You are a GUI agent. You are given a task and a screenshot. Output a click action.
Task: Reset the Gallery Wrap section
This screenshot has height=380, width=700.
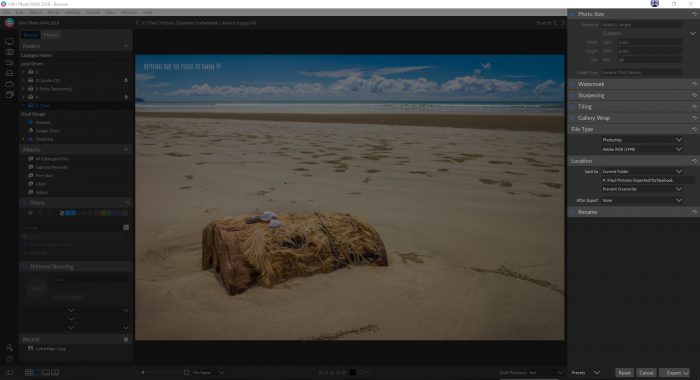694,118
